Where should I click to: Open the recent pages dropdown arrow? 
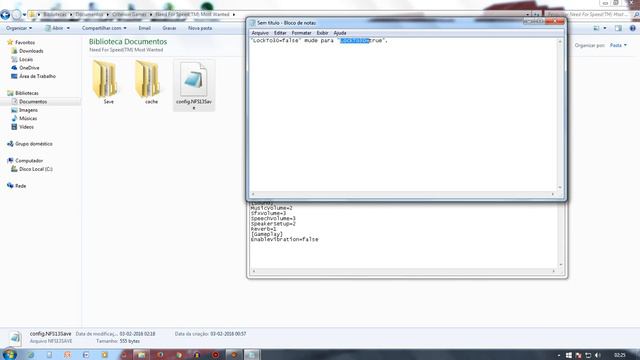(x=24, y=15)
